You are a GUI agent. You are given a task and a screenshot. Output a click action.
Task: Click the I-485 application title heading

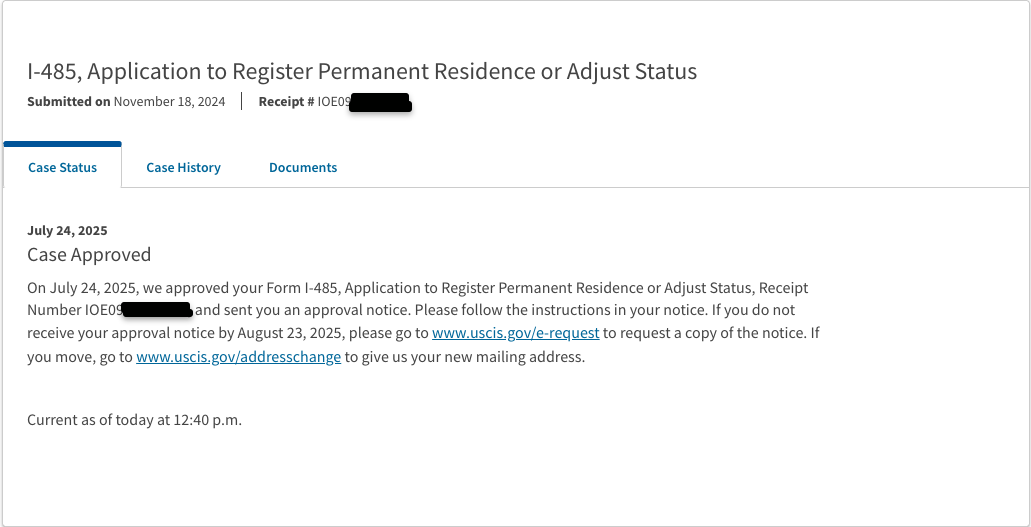click(x=362, y=71)
